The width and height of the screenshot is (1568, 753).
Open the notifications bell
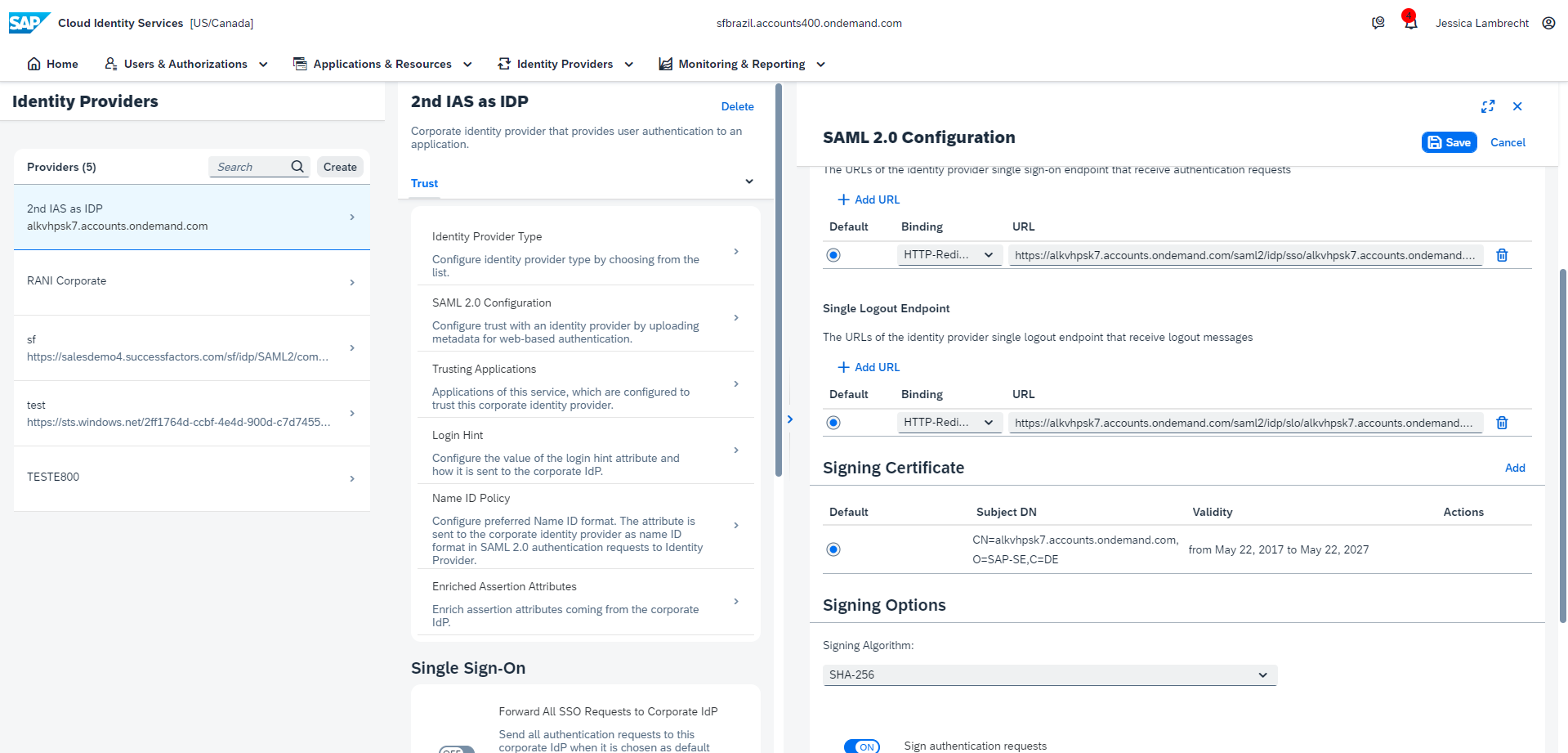tap(1410, 23)
